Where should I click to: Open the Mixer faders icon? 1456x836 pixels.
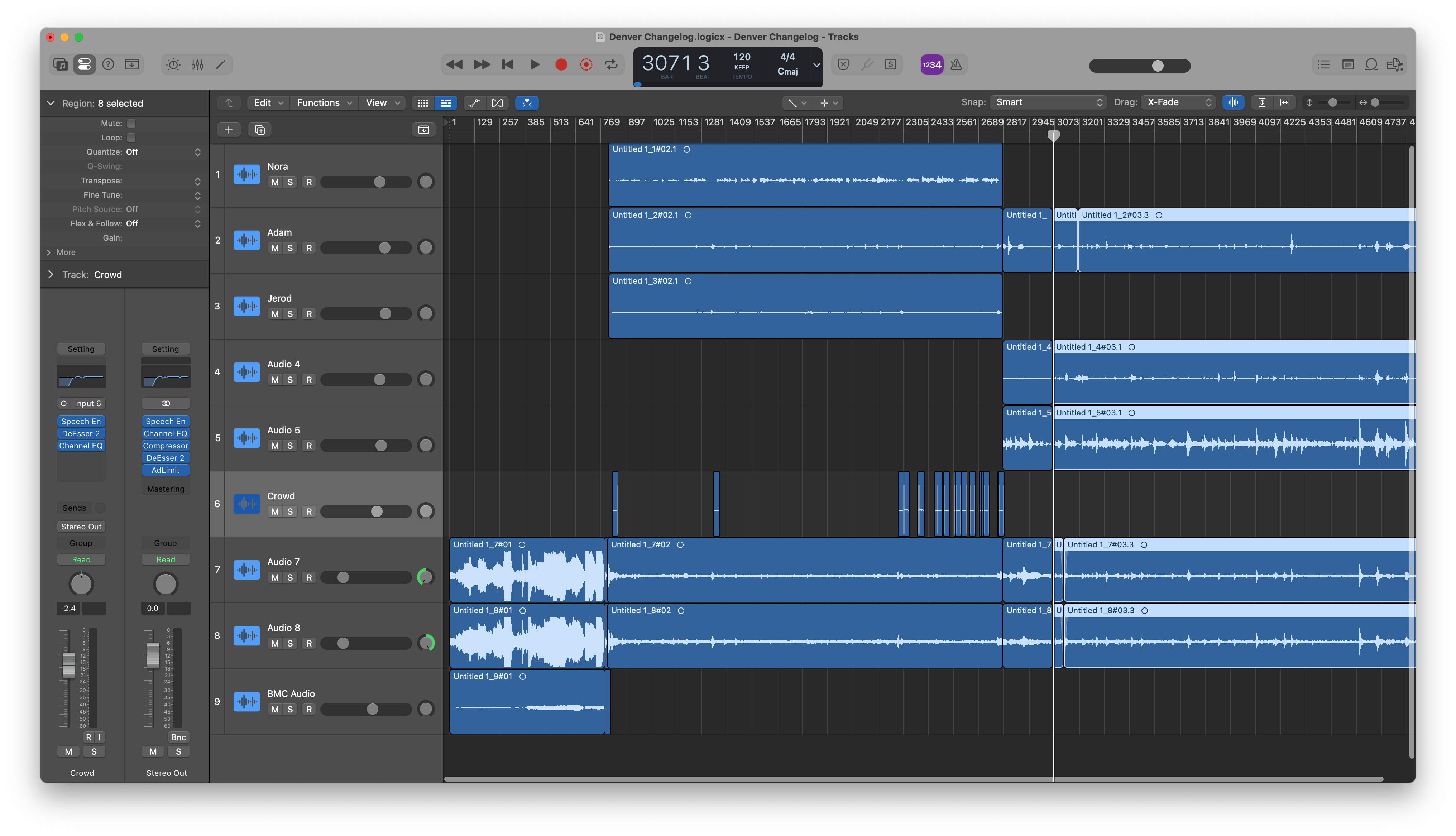(197, 64)
